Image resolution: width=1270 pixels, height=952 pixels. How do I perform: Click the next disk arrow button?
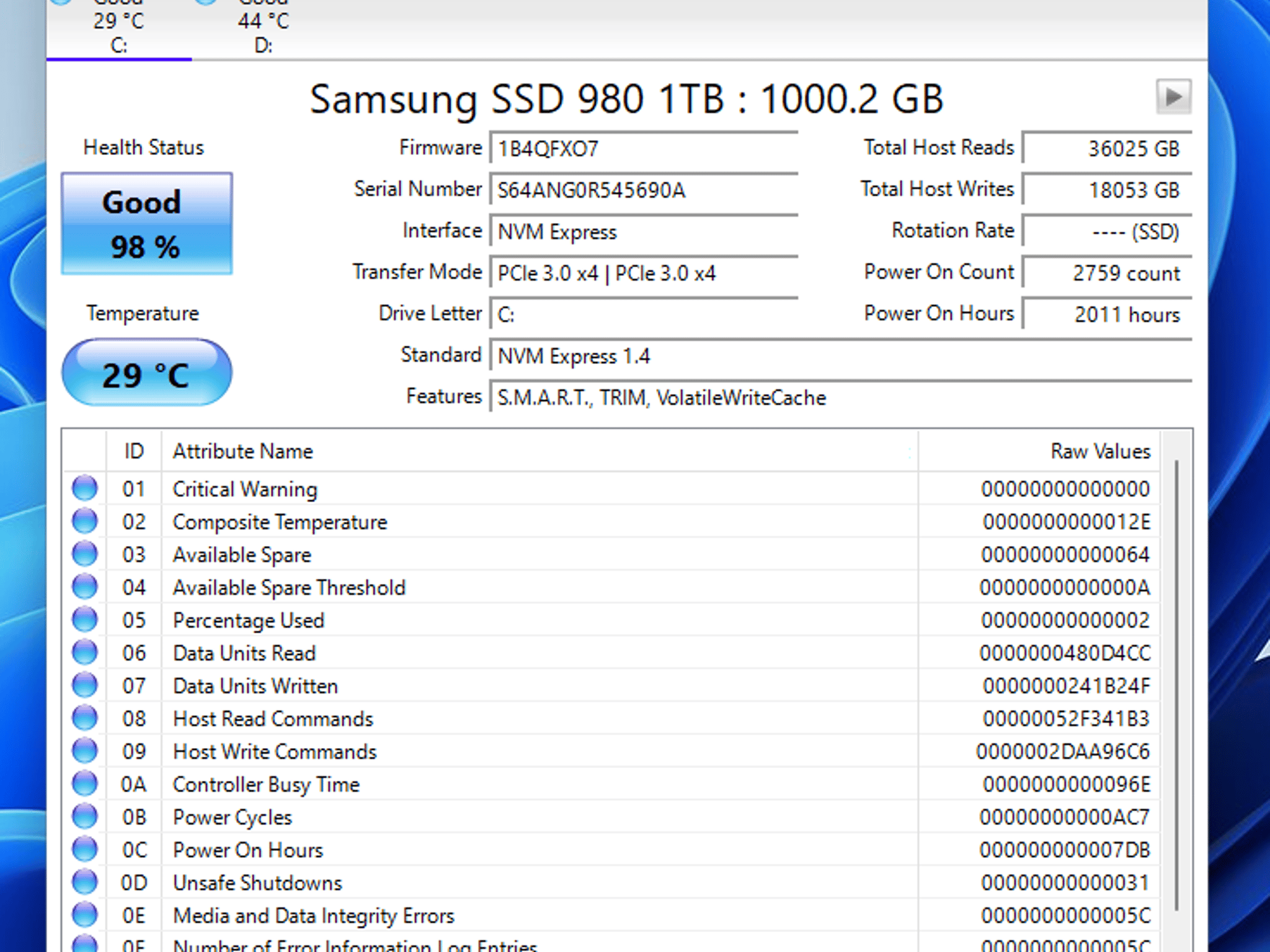point(1173,97)
